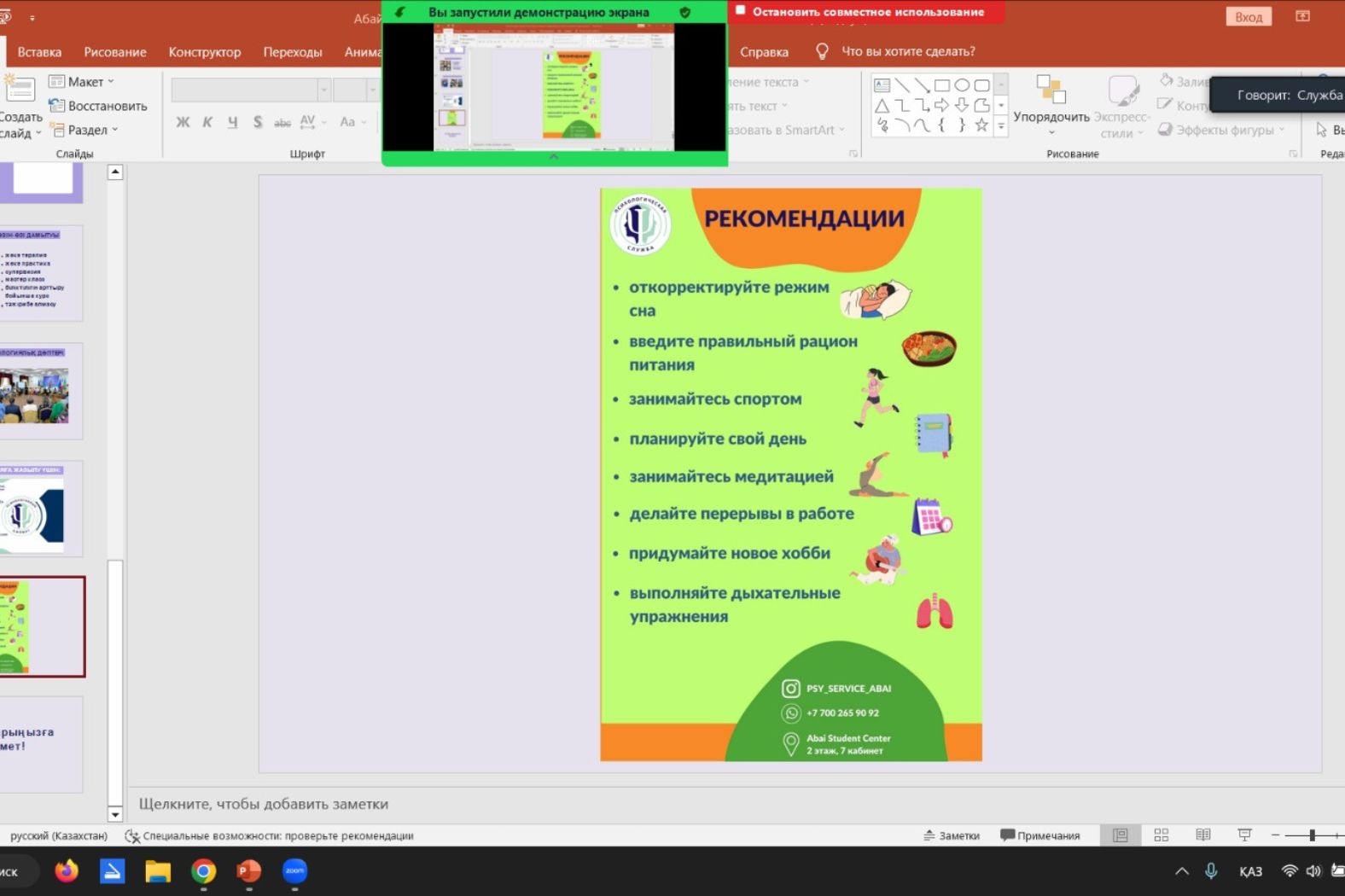
Task: Launch Google Chrome from taskbar
Action: coord(203,871)
